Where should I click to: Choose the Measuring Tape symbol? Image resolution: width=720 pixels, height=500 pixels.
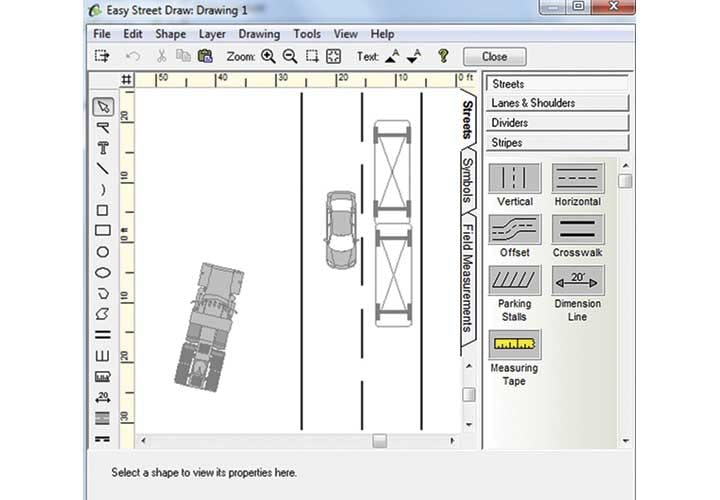(x=514, y=345)
